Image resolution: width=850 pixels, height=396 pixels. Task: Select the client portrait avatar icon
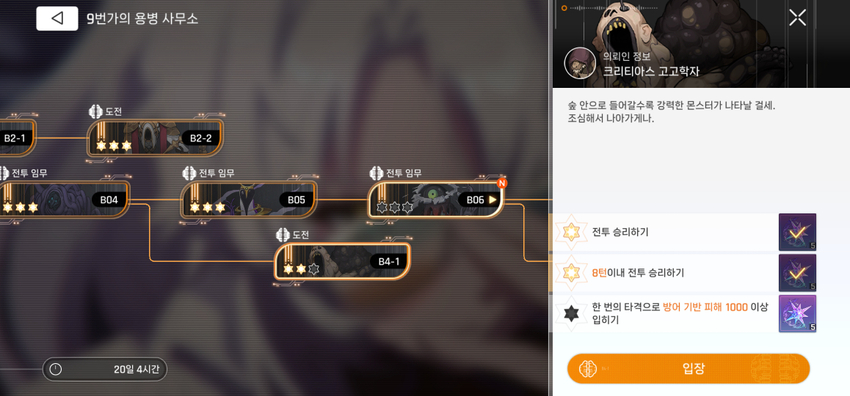580,63
